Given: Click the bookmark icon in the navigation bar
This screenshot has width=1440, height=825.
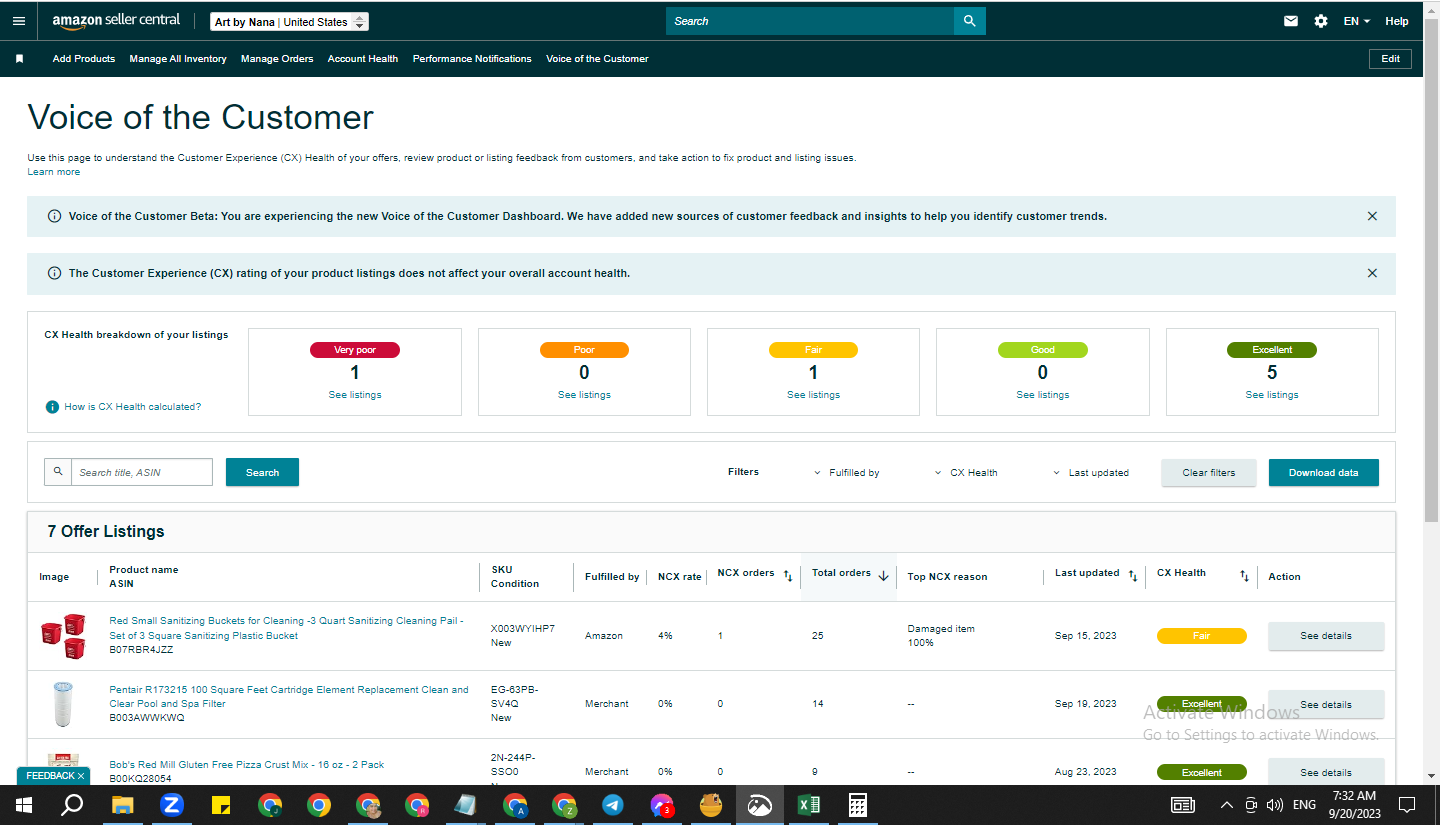Looking at the screenshot, I should click(19, 59).
